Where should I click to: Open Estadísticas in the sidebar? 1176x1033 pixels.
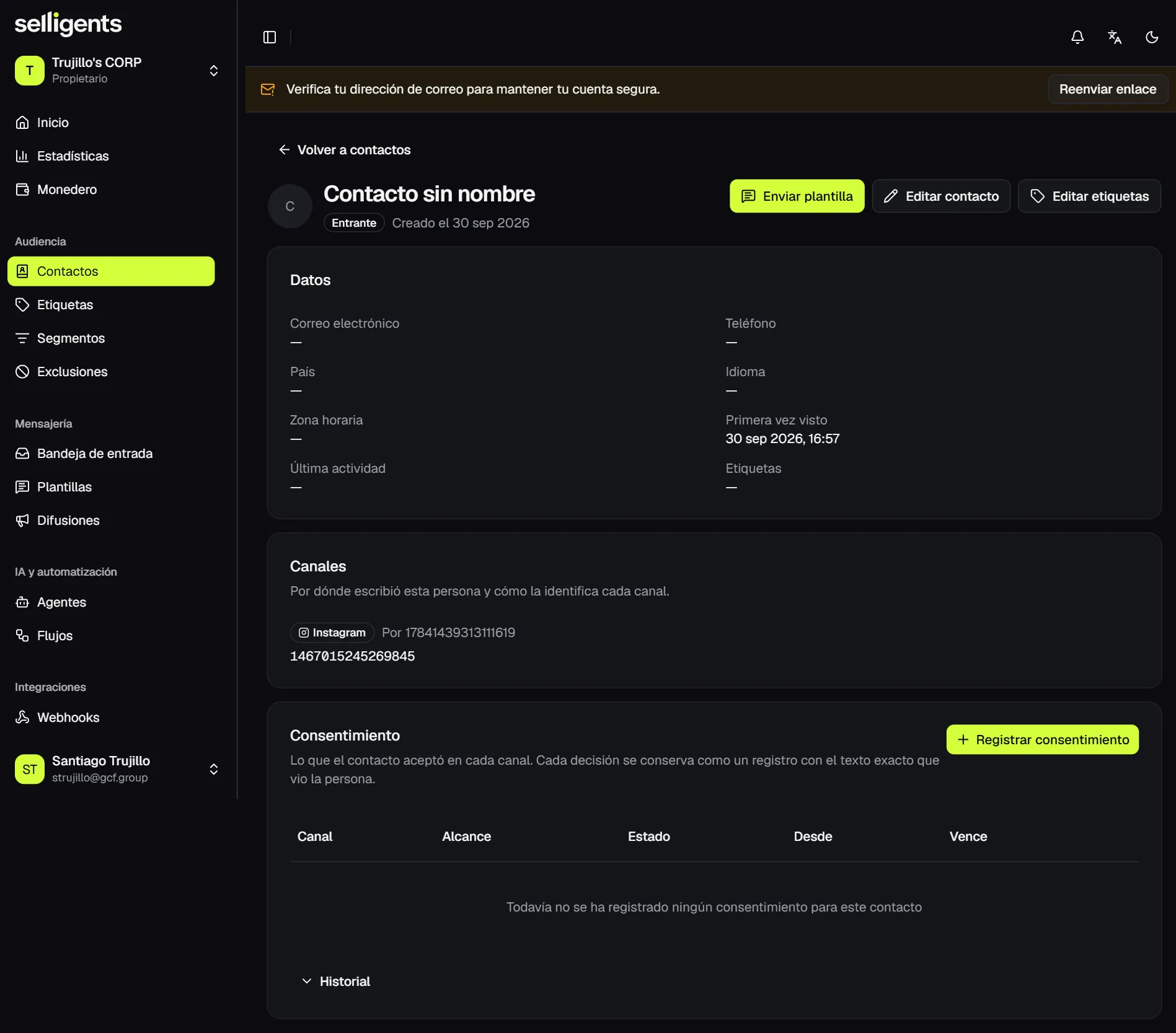pos(112,156)
